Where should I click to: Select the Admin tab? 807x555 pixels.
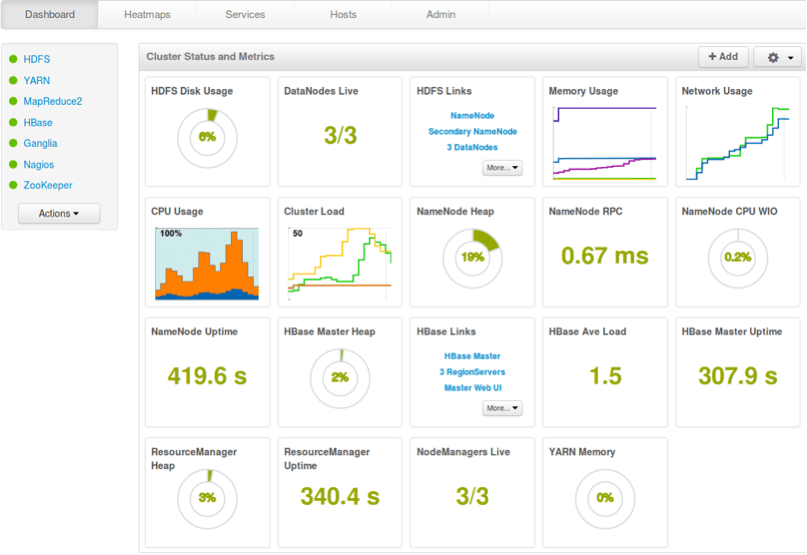[441, 15]
